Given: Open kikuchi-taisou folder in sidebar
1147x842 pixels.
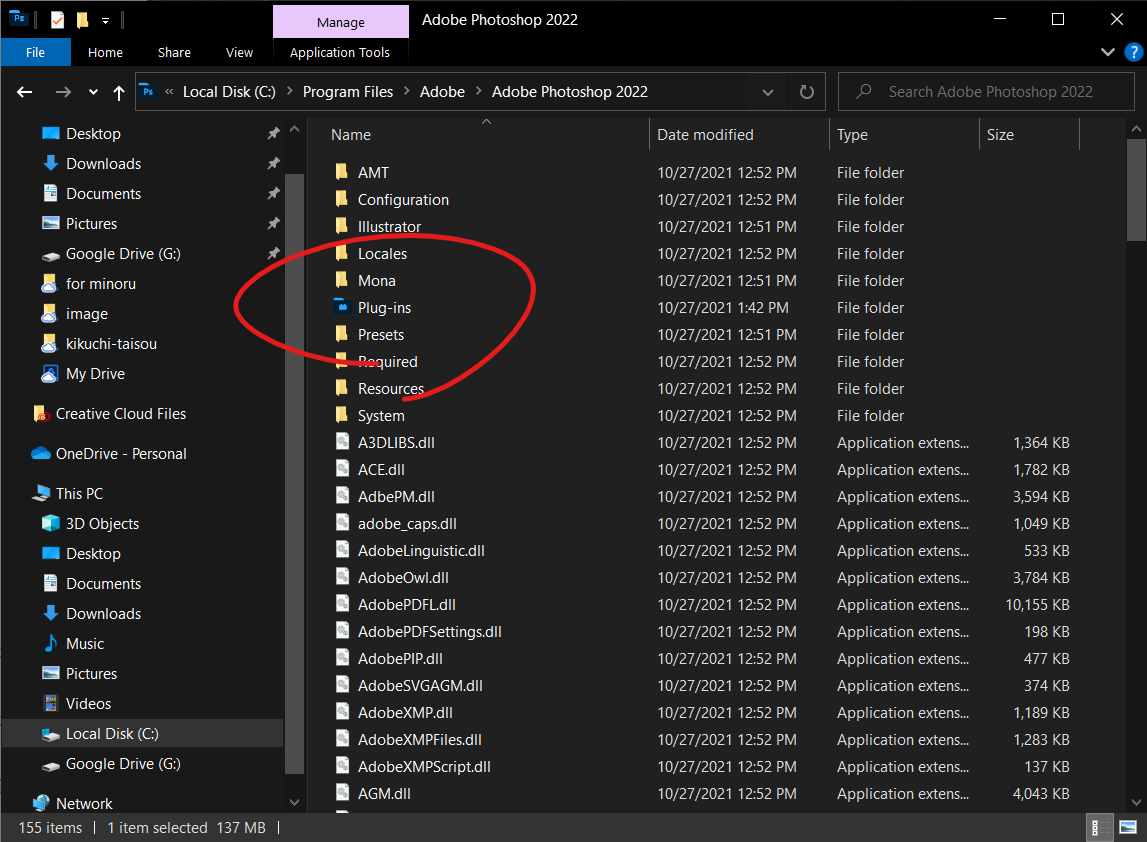Looking at the screenshot, I should pyautogui.click(x=111, y=344).
